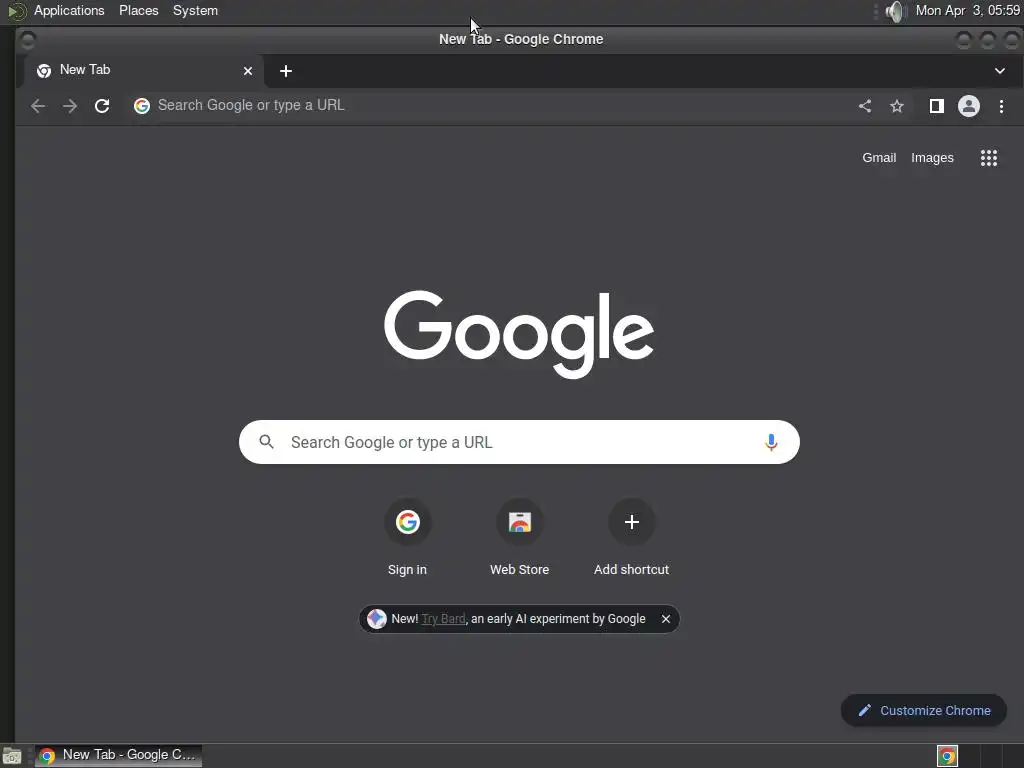Open the Gmail link

coord(879,158)
